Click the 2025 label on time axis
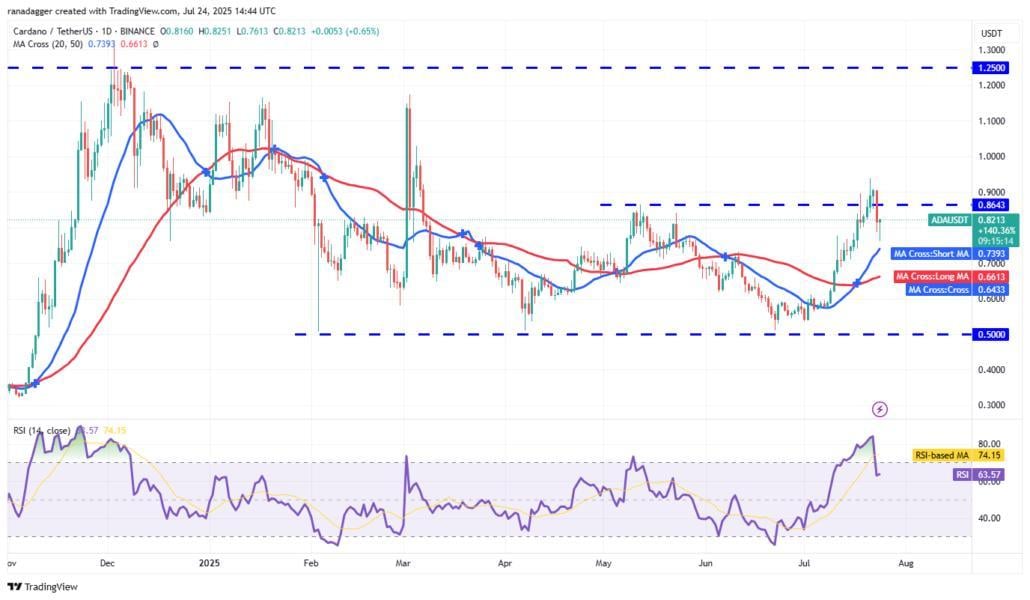The width and height of the screenshot is (1030, 600). [210, 563]
